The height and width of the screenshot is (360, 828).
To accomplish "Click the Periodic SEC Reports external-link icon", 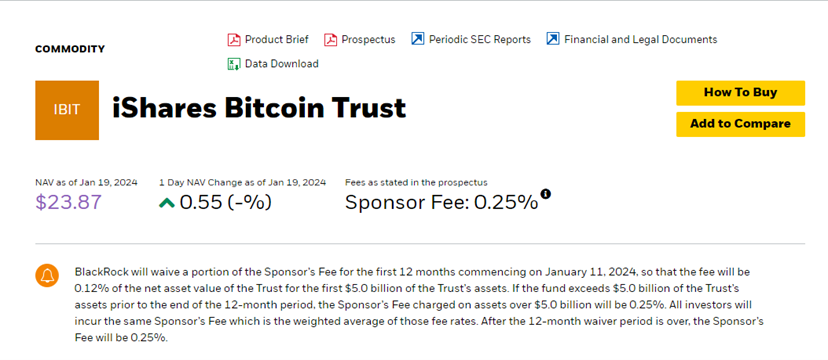I will coord(418,40).
